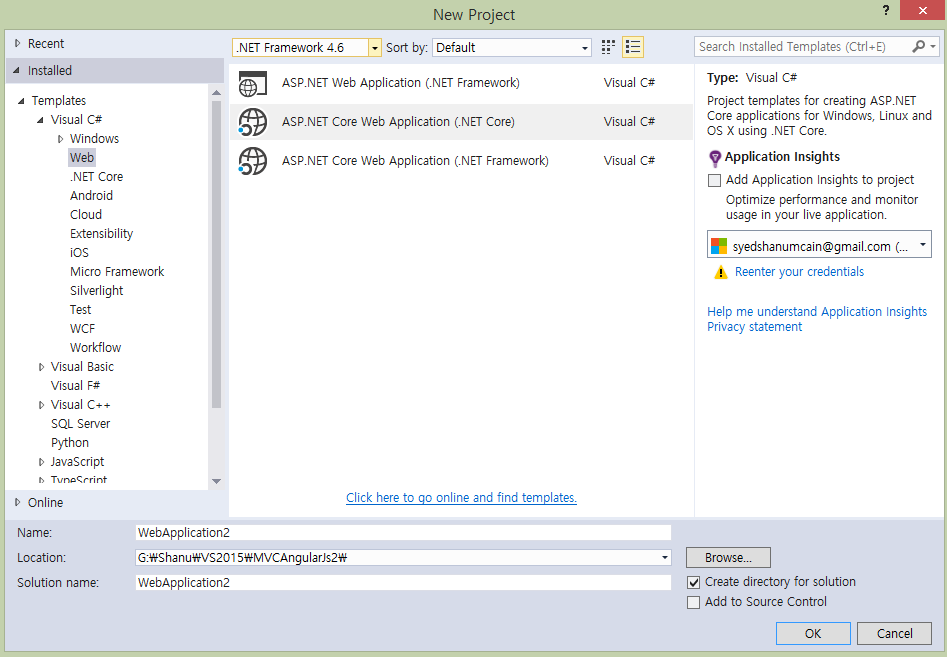Collapse the Visual C# tree node
This screenshot has height=657, width=947.
click(40, 120)
